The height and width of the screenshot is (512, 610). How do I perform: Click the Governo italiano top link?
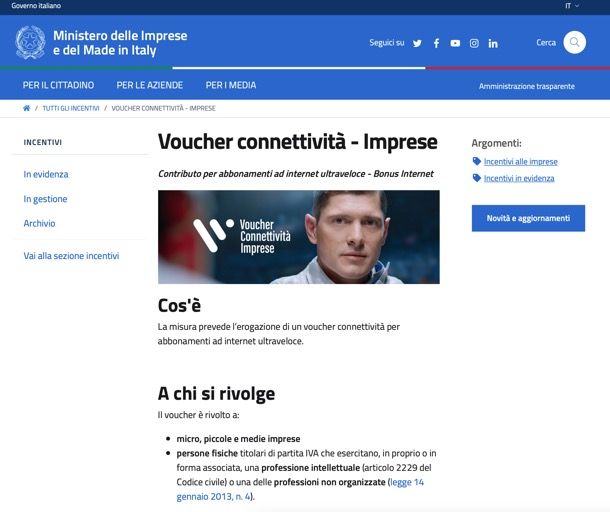[36, 6]
